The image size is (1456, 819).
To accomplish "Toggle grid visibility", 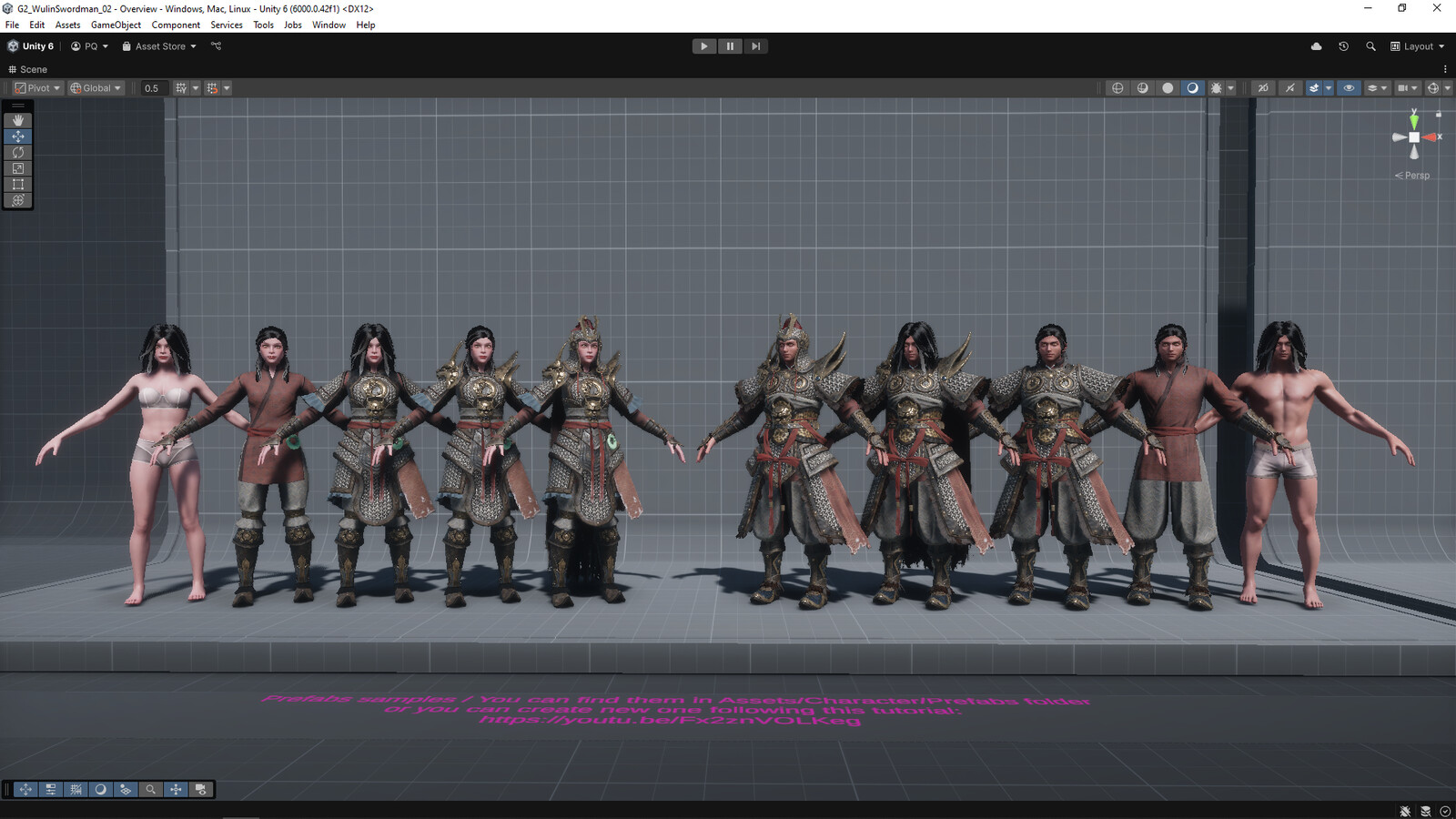I will (181, 88).
